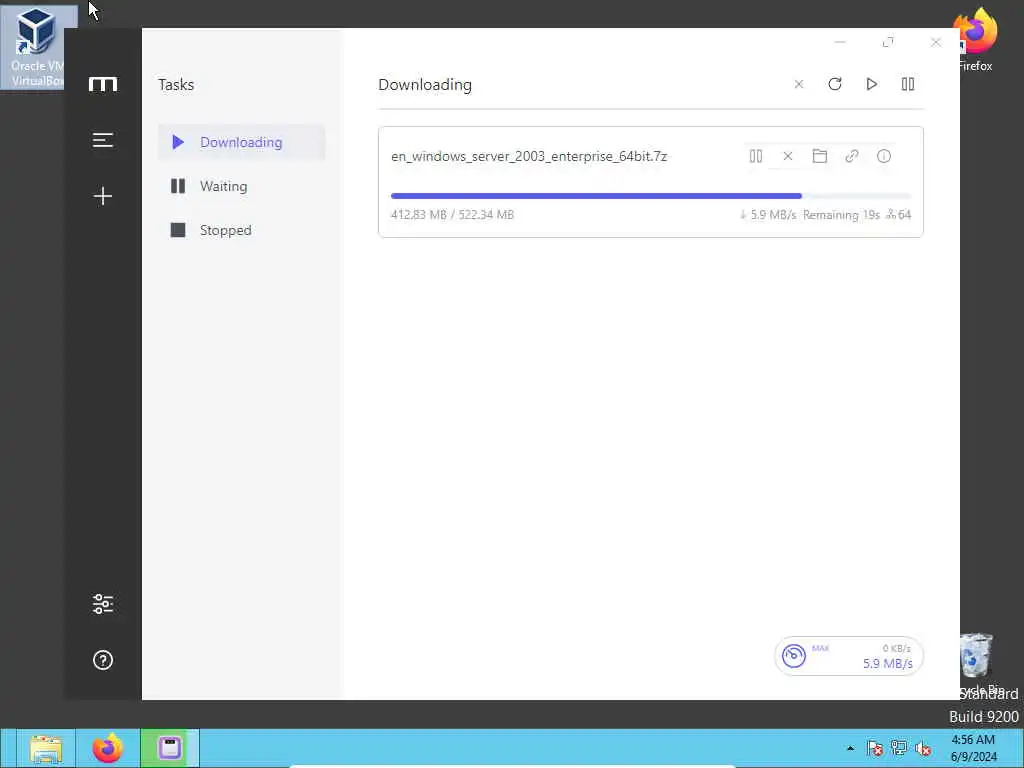Select the Stopped tasks tab
Viewport: 1024px width, 768px height.
click(242, 230)
